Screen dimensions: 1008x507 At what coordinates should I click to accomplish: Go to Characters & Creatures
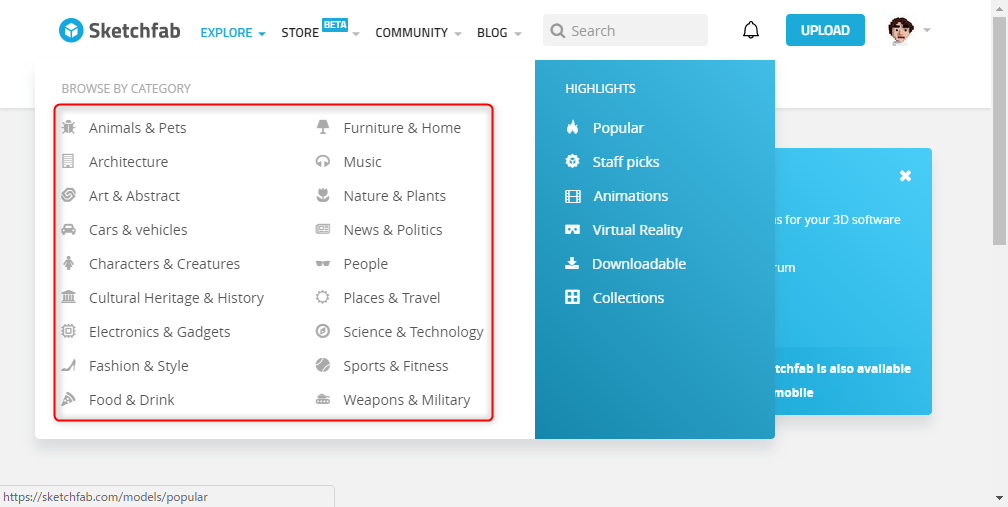pyautogui.click(x=165, y=264)
